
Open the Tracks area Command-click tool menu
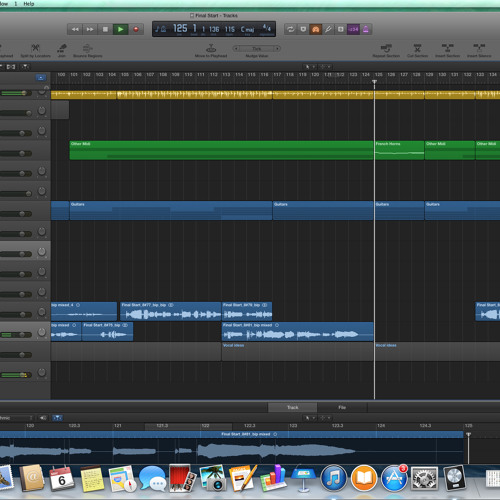pos(325,67)
